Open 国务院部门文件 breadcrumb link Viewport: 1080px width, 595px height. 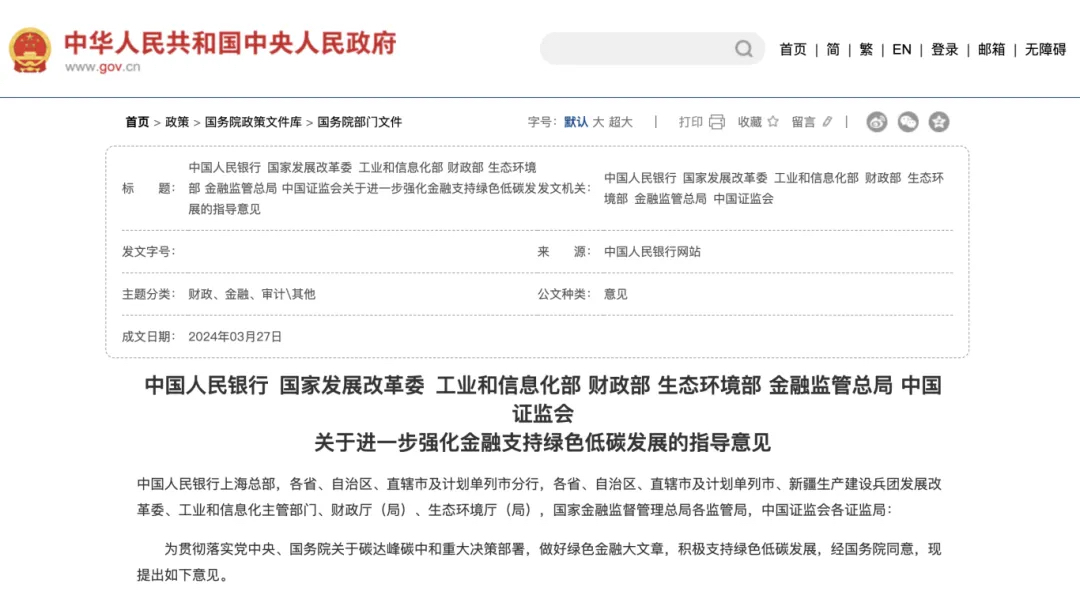click(x=360, y=122)
